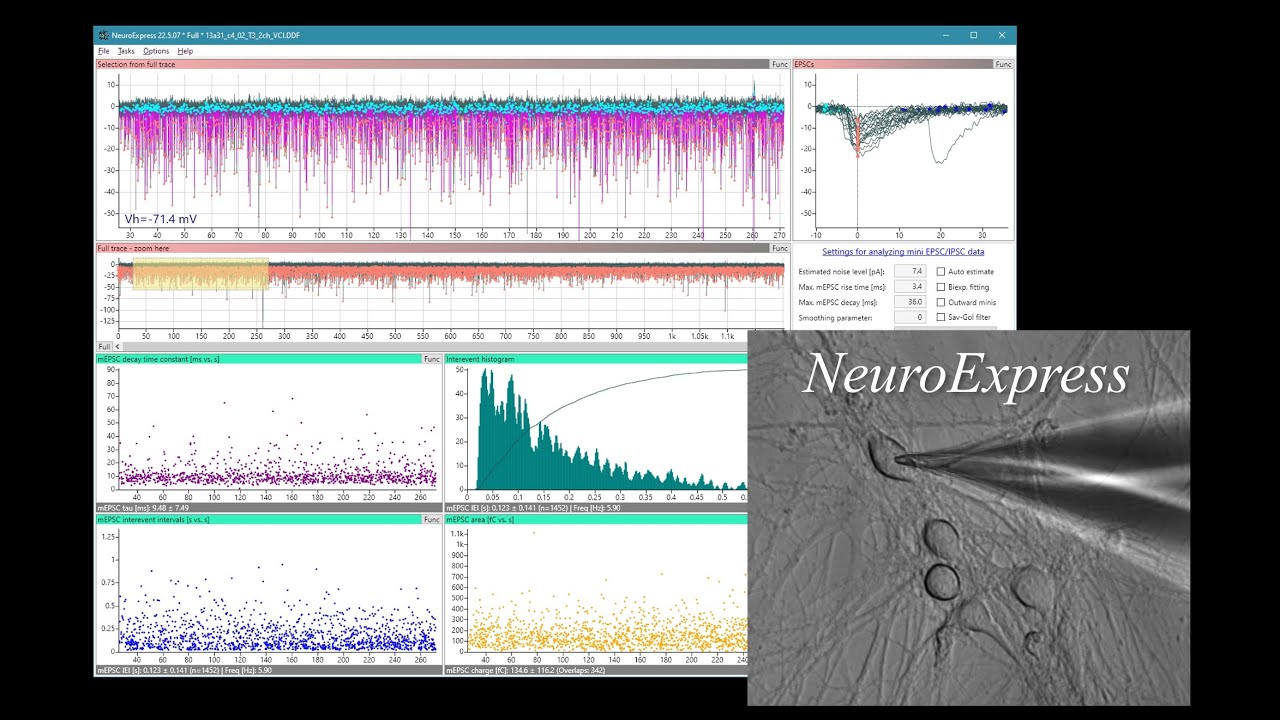This screenshot has height=720, width=1280.
Task: Click the Vh=-71.4 mV label
Action: 160,219
